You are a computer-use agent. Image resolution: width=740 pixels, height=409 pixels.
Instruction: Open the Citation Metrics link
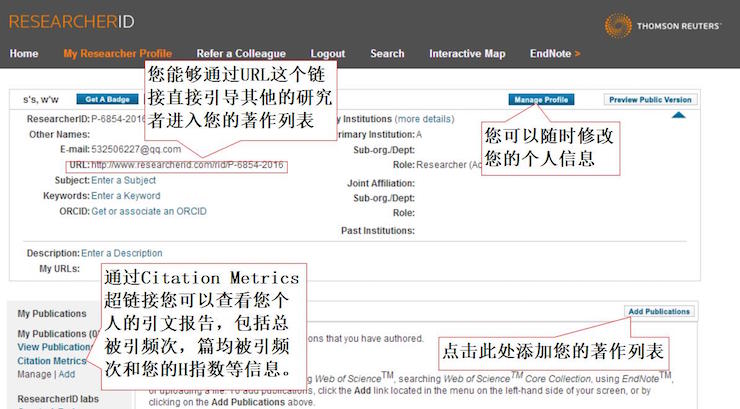coord(52,361)
